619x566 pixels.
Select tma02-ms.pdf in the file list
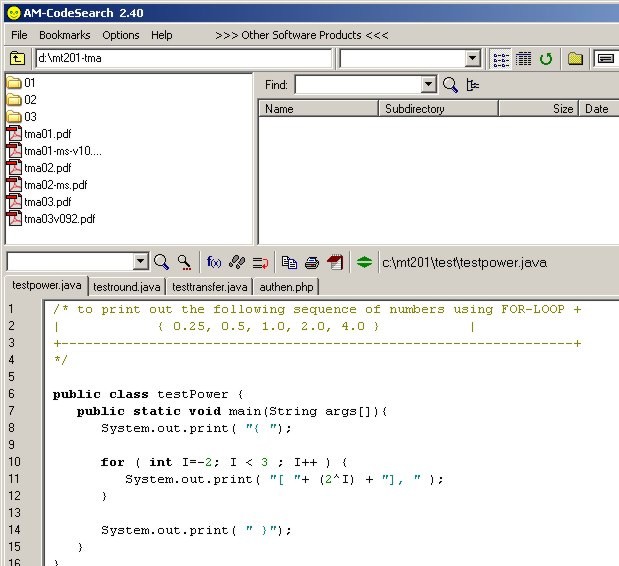point(47,185)
